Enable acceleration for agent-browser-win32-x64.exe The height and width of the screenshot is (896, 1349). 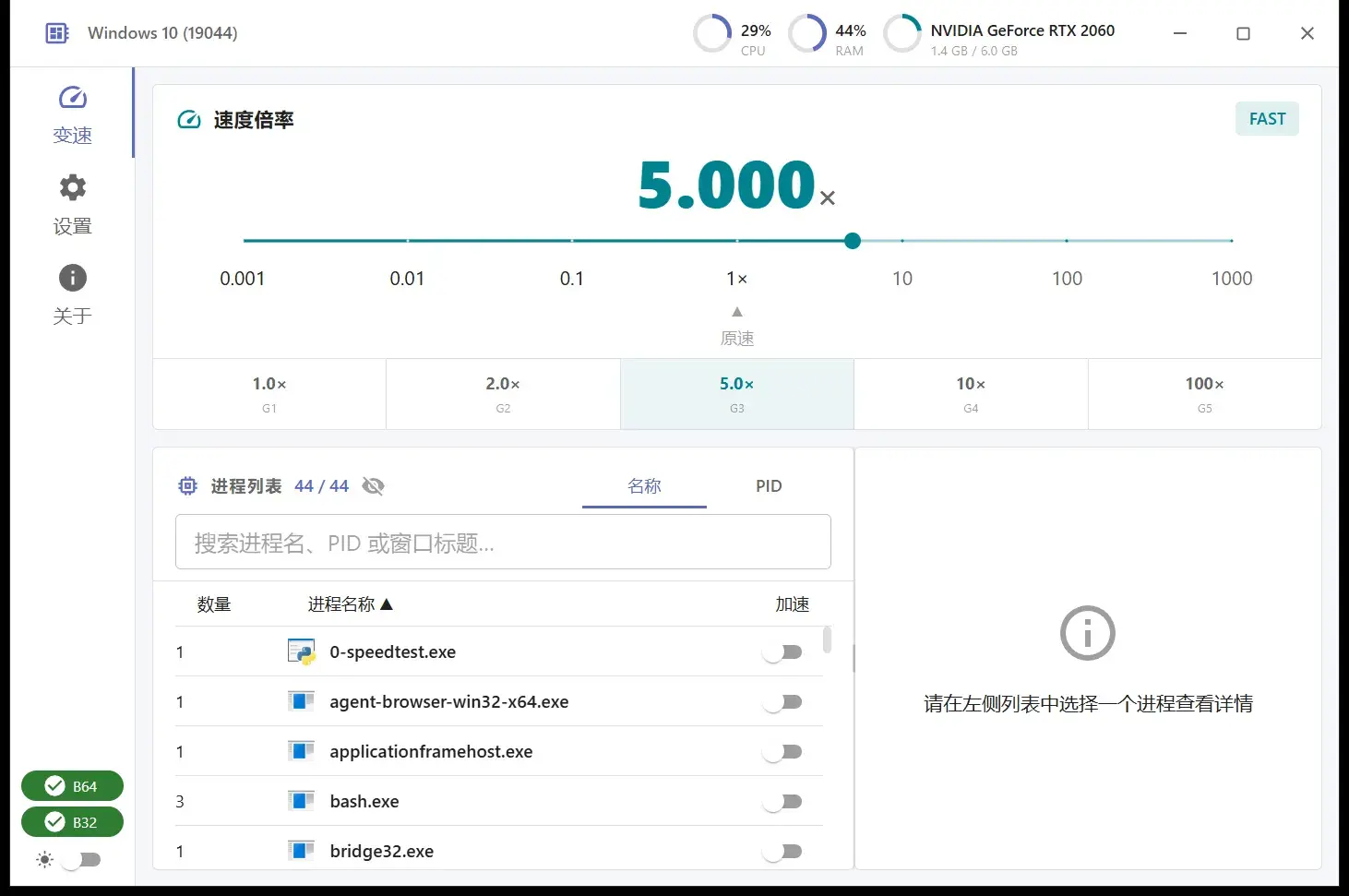point(782,702)
